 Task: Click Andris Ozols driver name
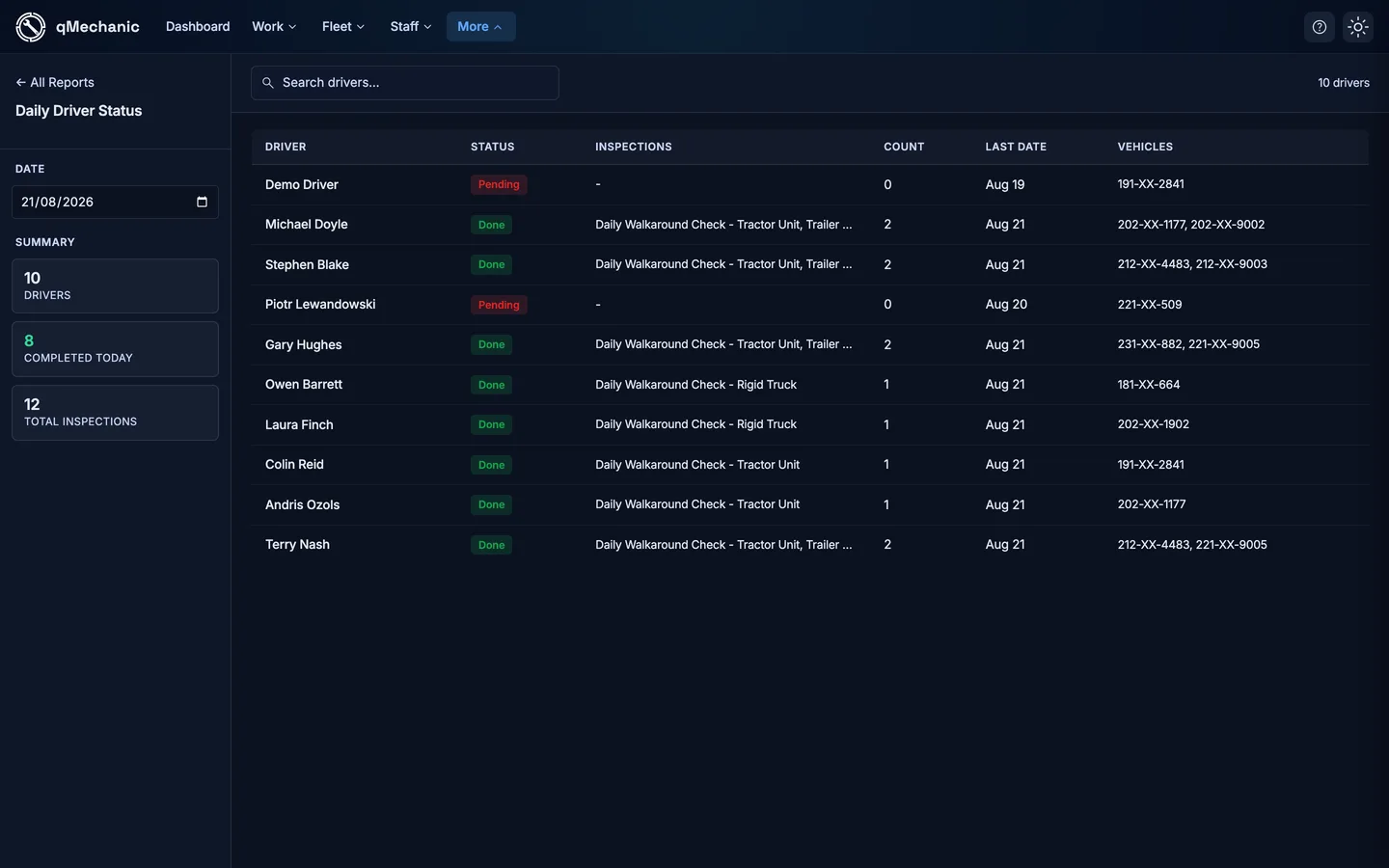tap(302, 504)
